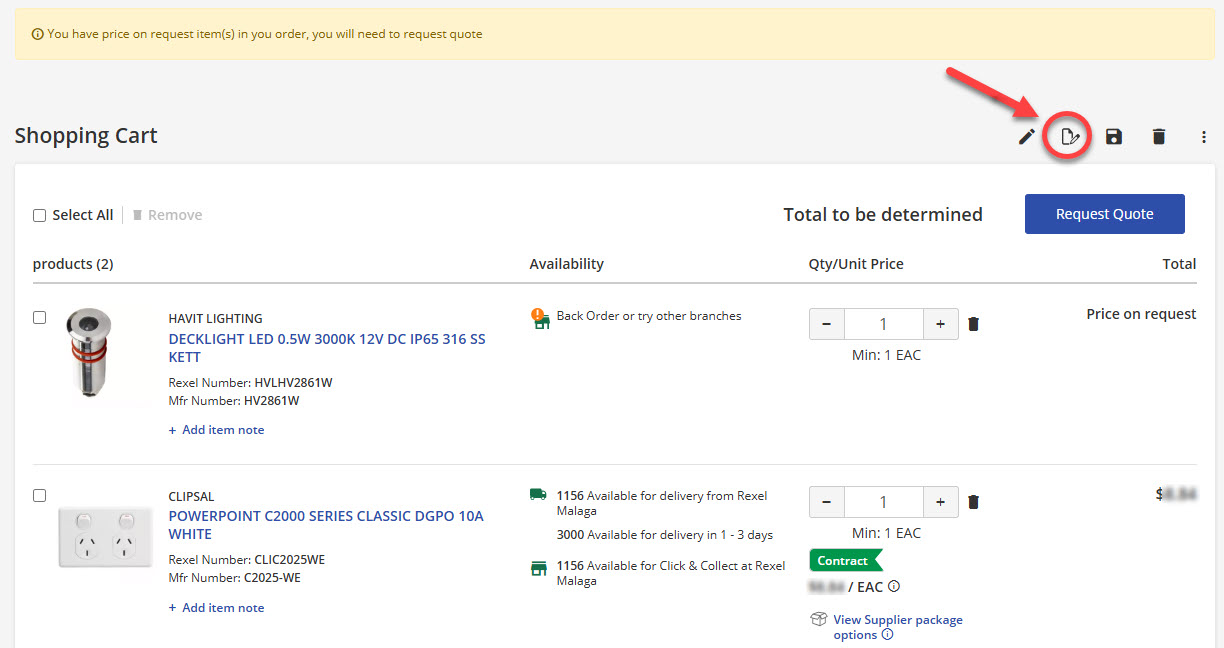Open the three-dot more options menu
The height and width of the screenshot is (648, 1224).
pos(1203,137)
